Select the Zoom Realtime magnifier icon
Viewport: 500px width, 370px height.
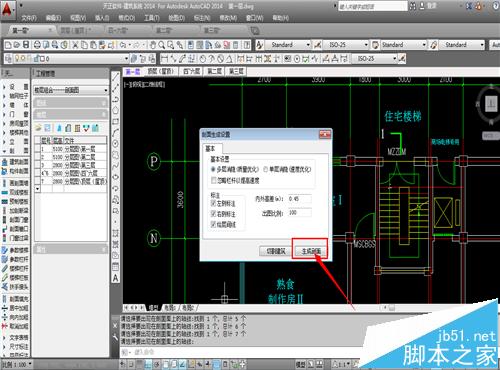click(162, 45)
